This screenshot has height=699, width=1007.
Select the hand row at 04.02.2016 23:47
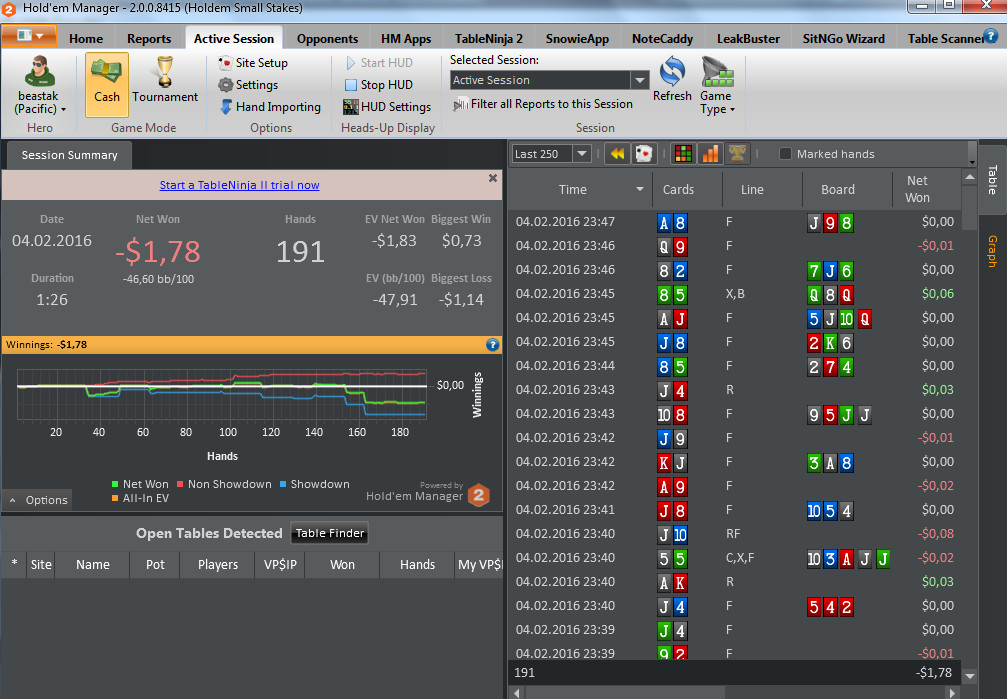[735, 222]
